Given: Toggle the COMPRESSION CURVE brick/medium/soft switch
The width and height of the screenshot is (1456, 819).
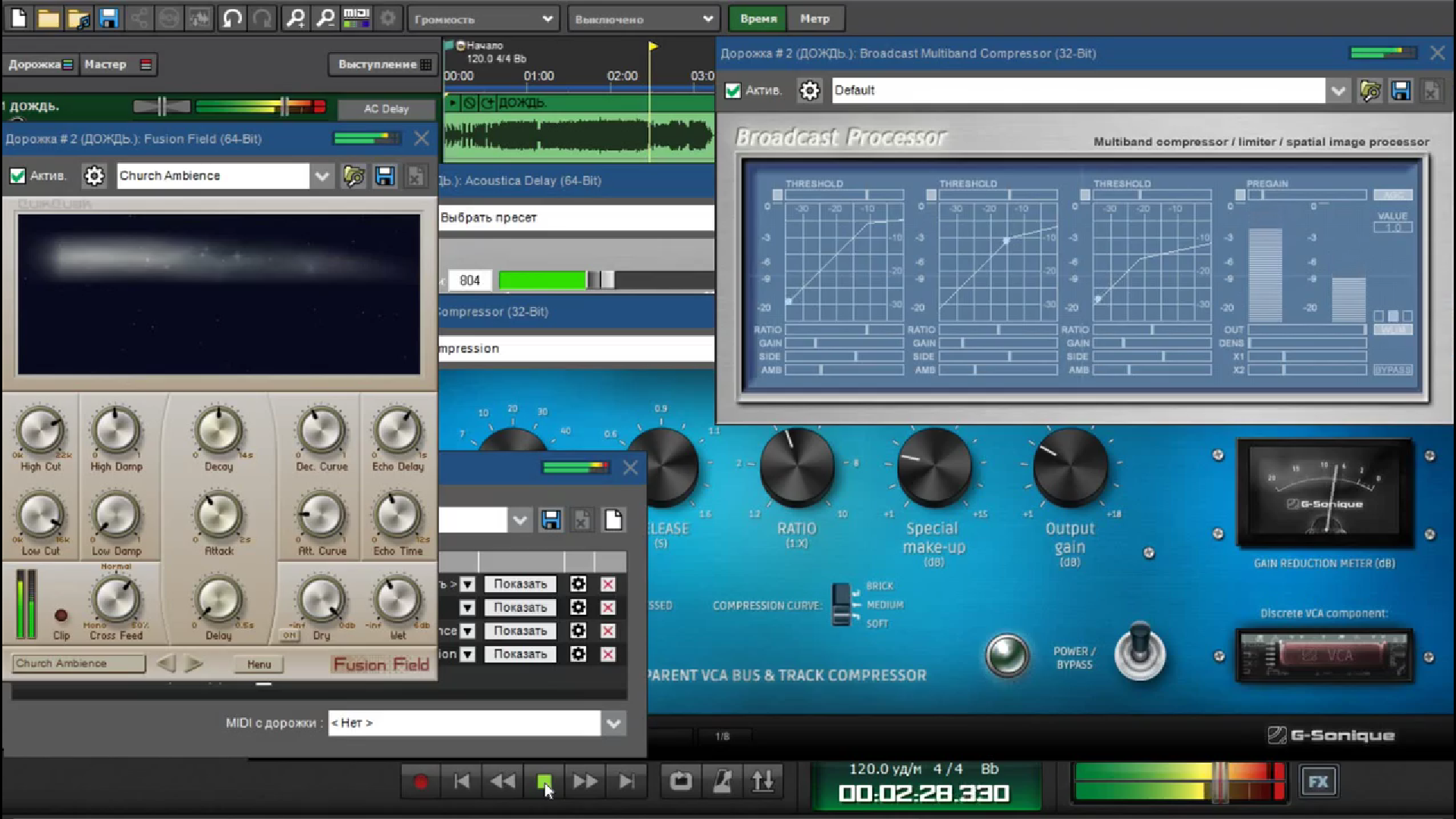Looking at the screenshot, I should point(841,604).
